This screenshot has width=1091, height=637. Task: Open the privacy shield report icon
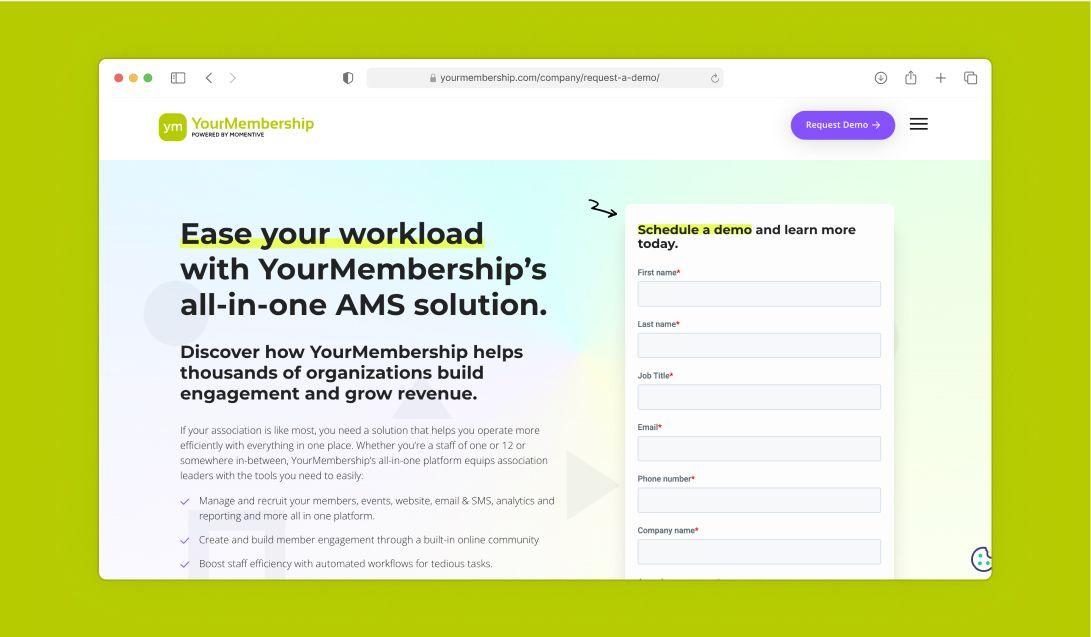348,78
